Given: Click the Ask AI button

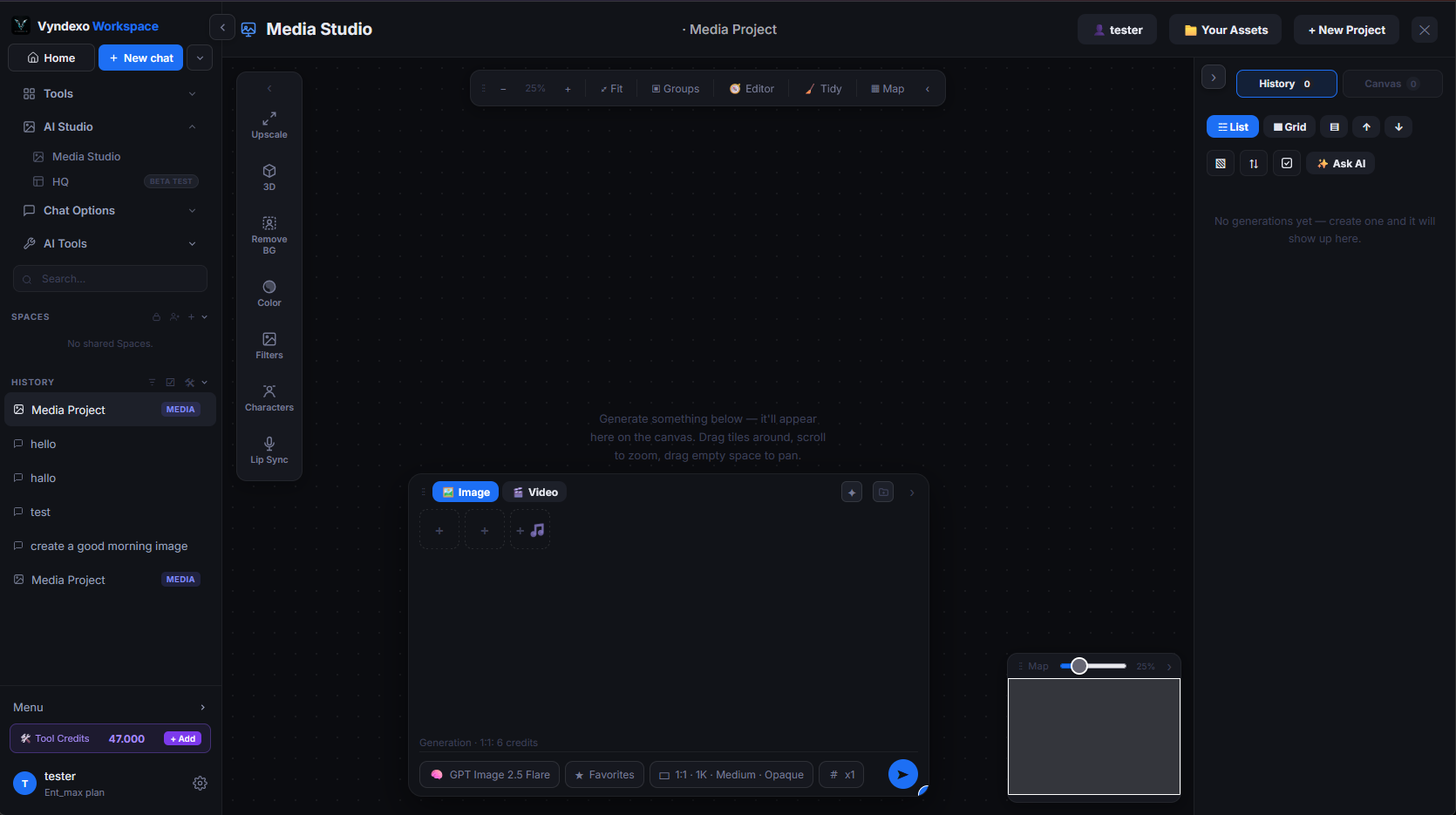Looking at the screenshot, I should (x=1341, y=164).
